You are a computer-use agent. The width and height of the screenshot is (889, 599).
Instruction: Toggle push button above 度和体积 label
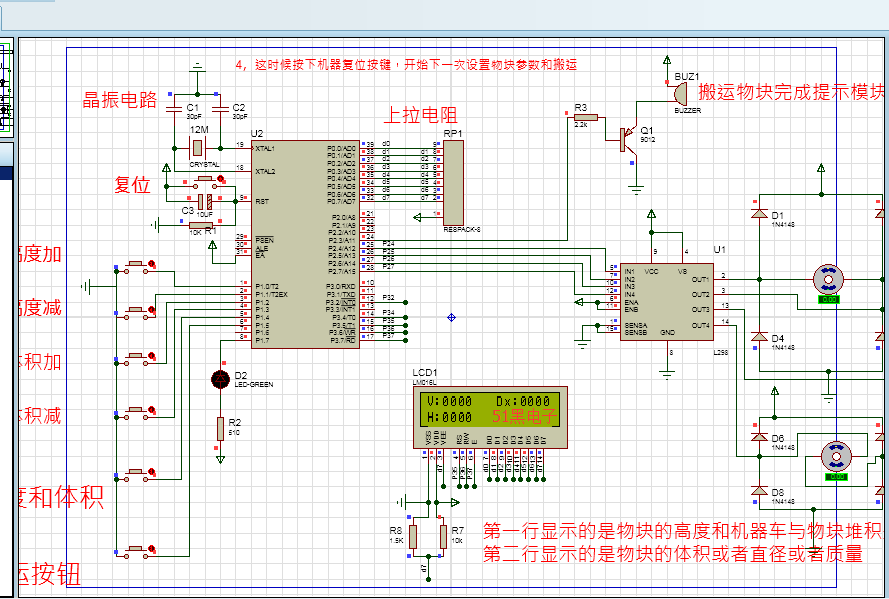(x=137, y=474)
